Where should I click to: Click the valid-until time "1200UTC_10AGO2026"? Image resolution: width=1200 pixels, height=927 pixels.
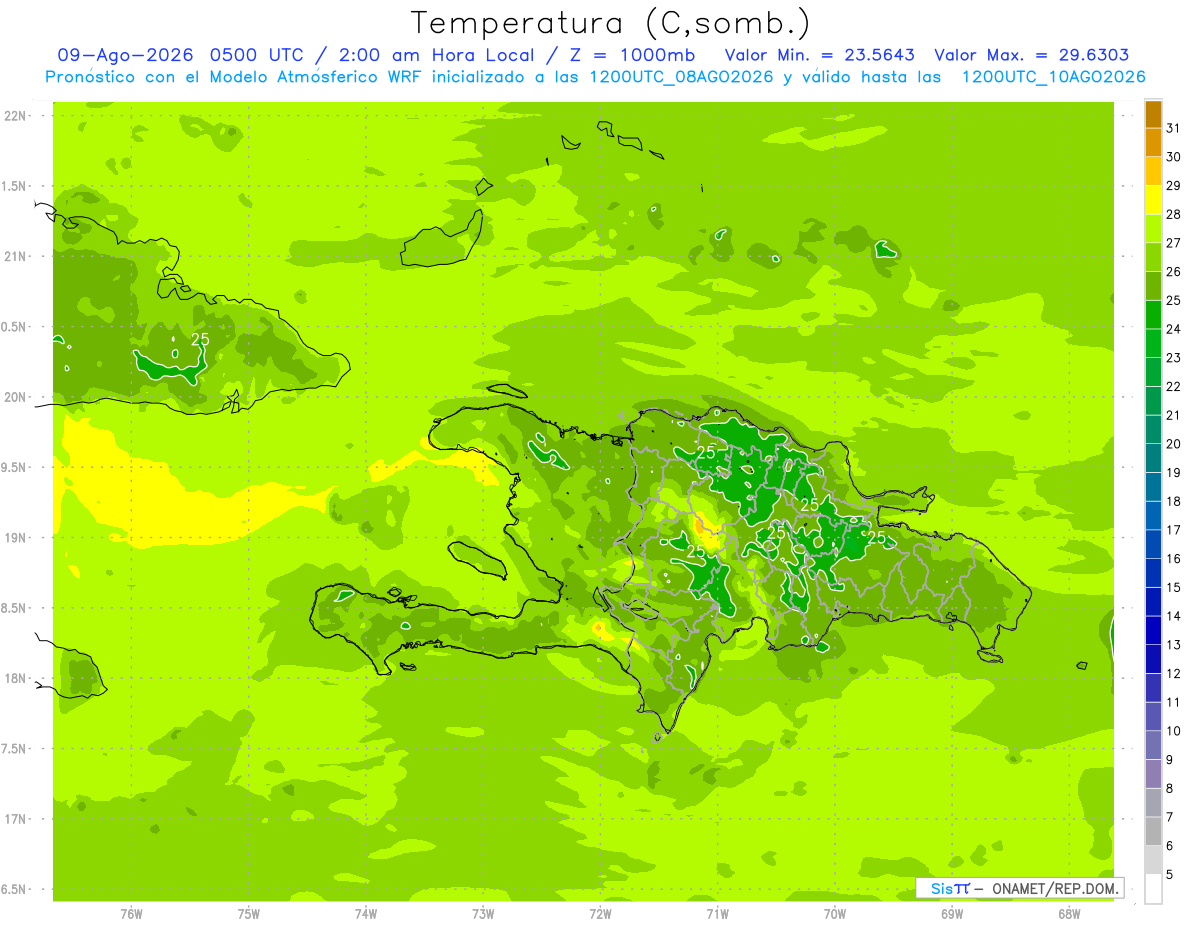coord(1053,77)
